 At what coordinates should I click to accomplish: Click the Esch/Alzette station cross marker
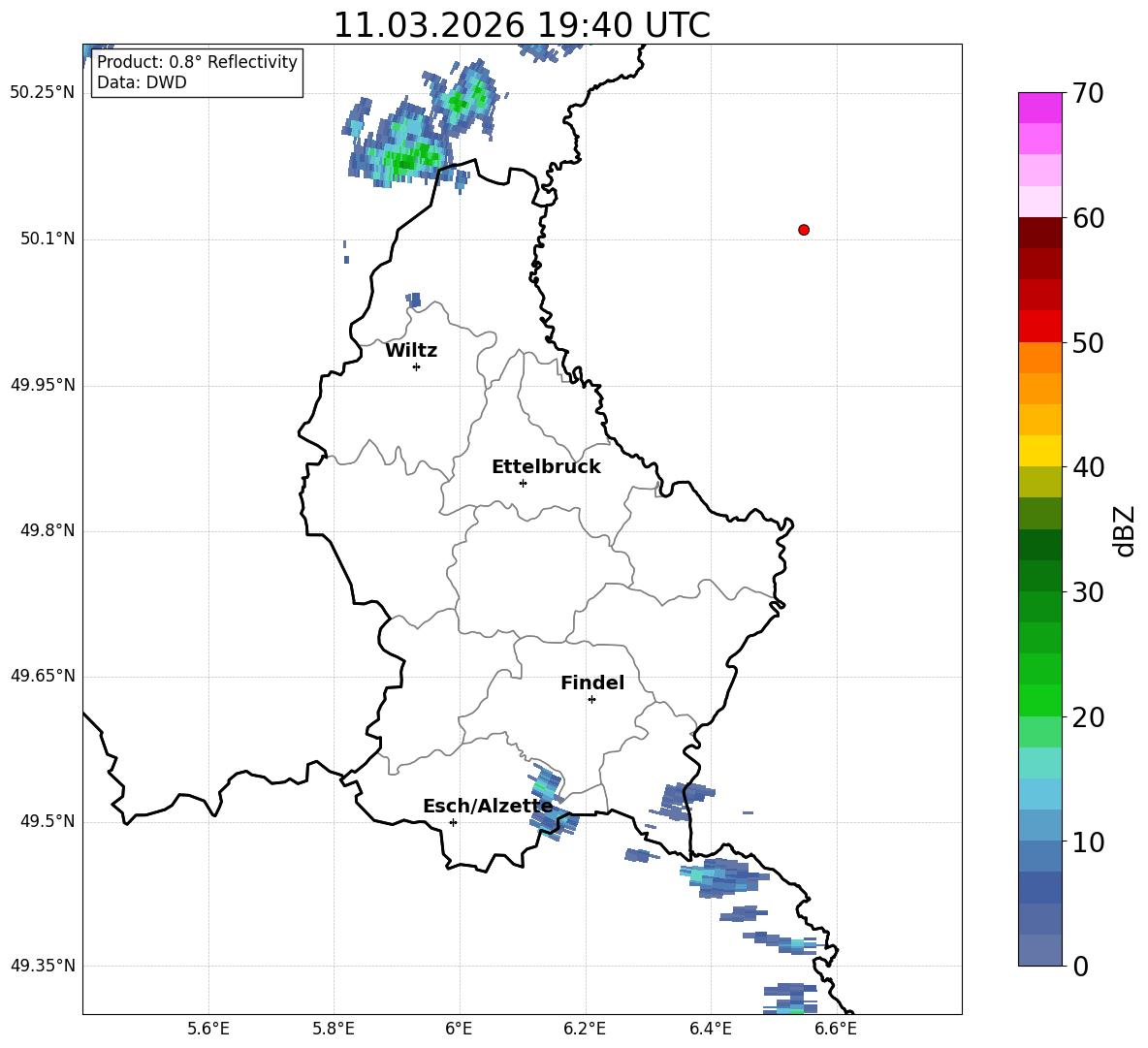click(x=453, y=822)
